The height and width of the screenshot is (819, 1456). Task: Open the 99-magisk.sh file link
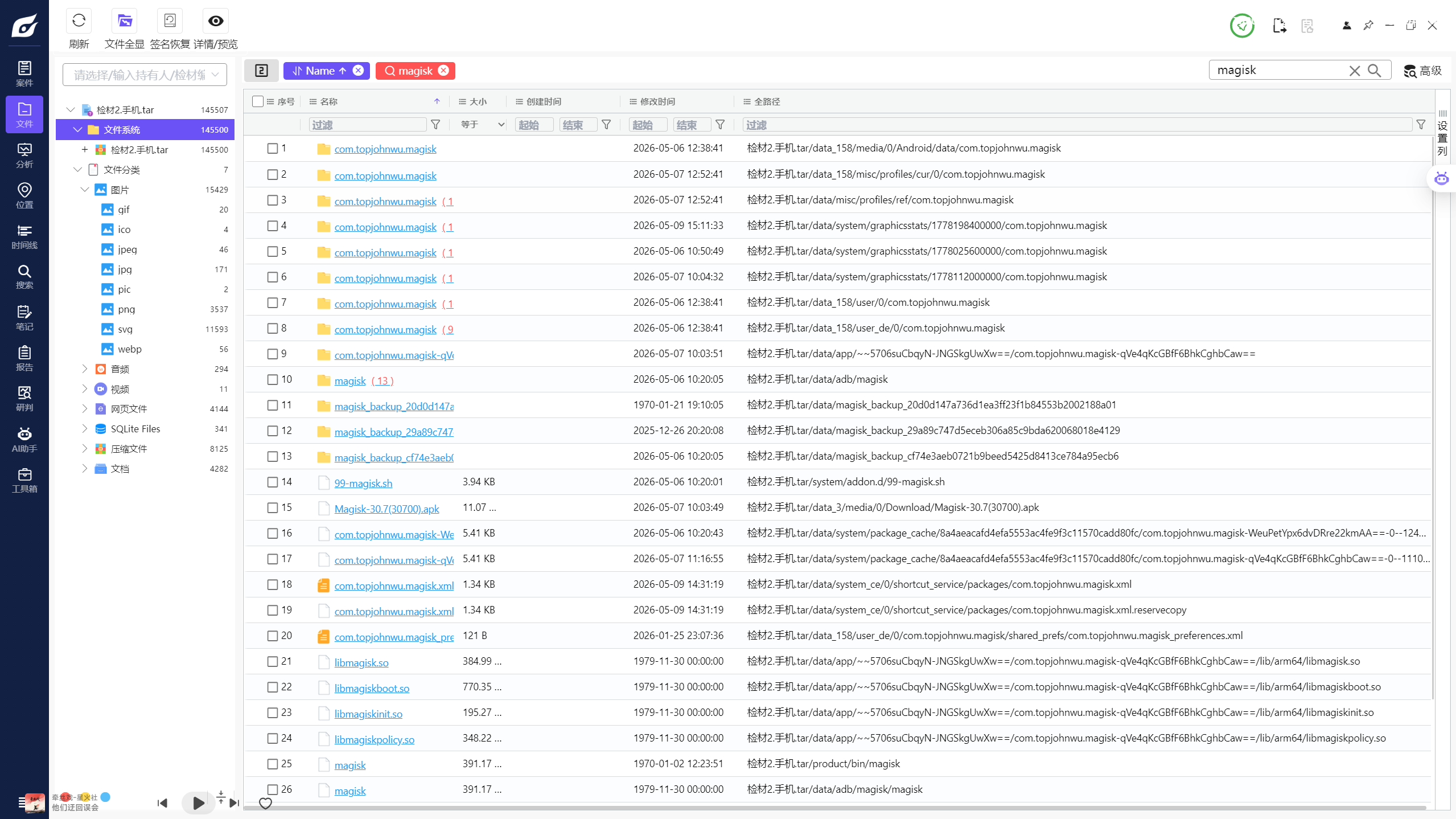click(363, 483)
